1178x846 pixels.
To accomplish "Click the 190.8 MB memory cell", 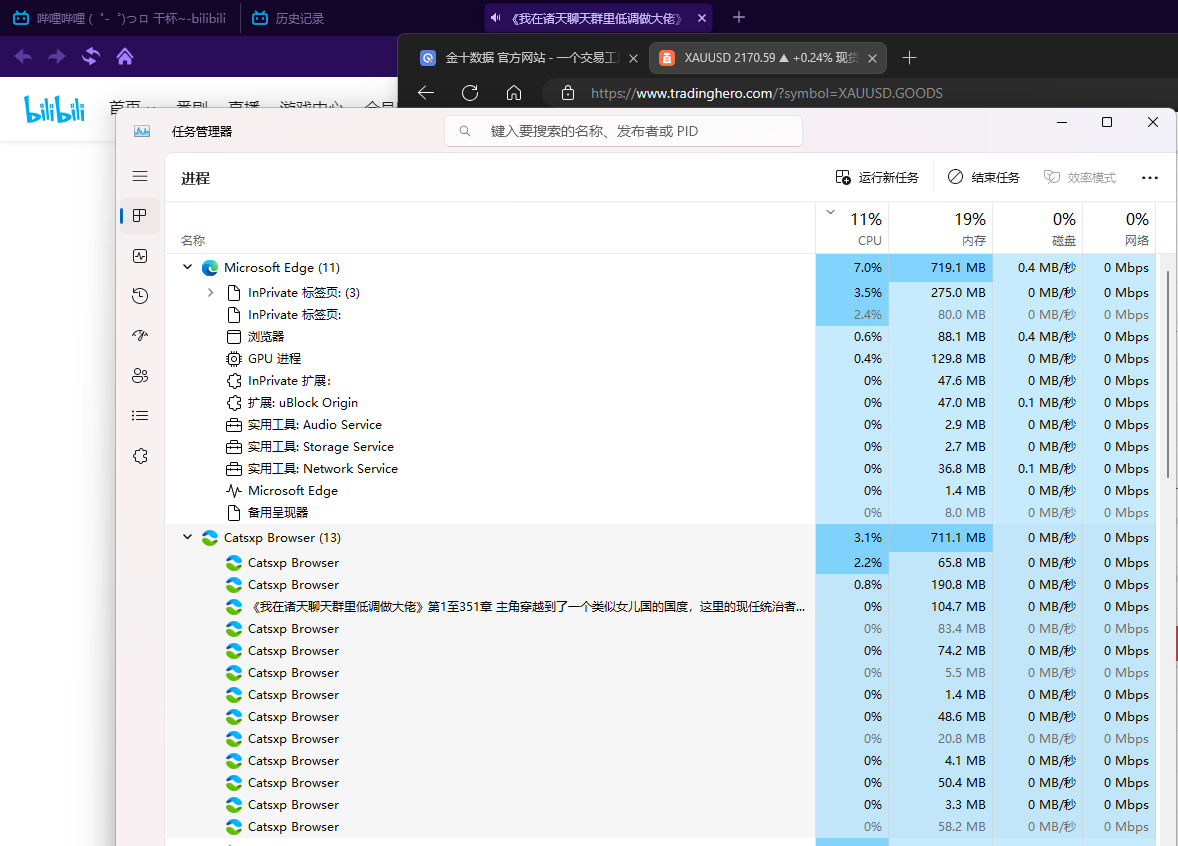I will point(941,585).
